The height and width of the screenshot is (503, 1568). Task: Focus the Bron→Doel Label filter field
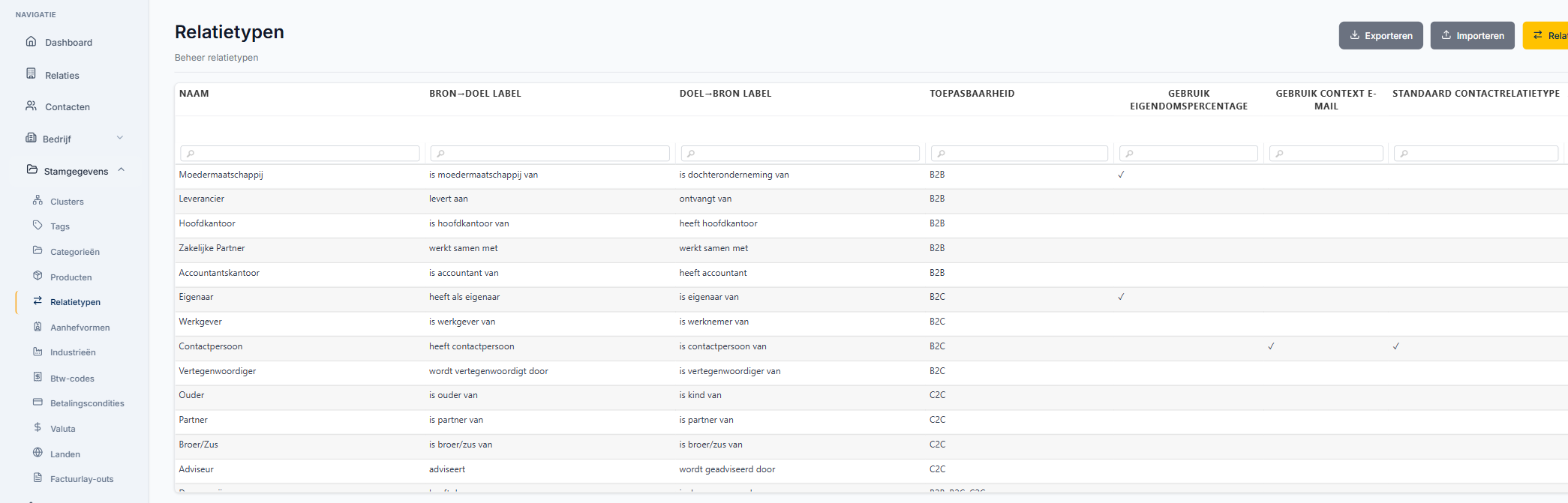(550, 154)
